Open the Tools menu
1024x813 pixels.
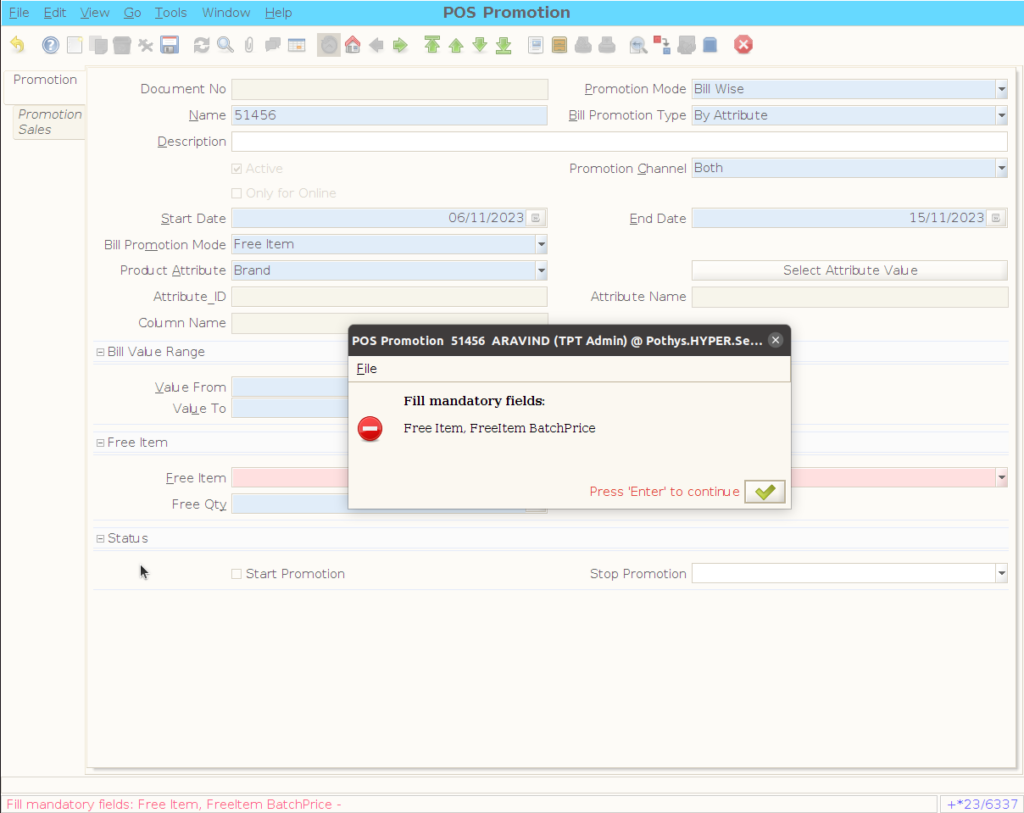[x=170, y=12]
